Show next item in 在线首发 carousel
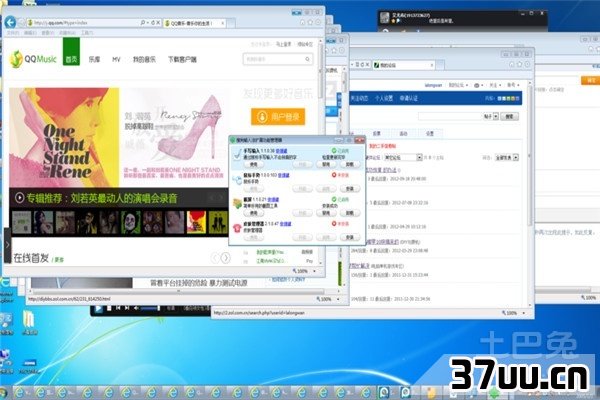The height and width of the screenshot is (400, 600). 226,258
